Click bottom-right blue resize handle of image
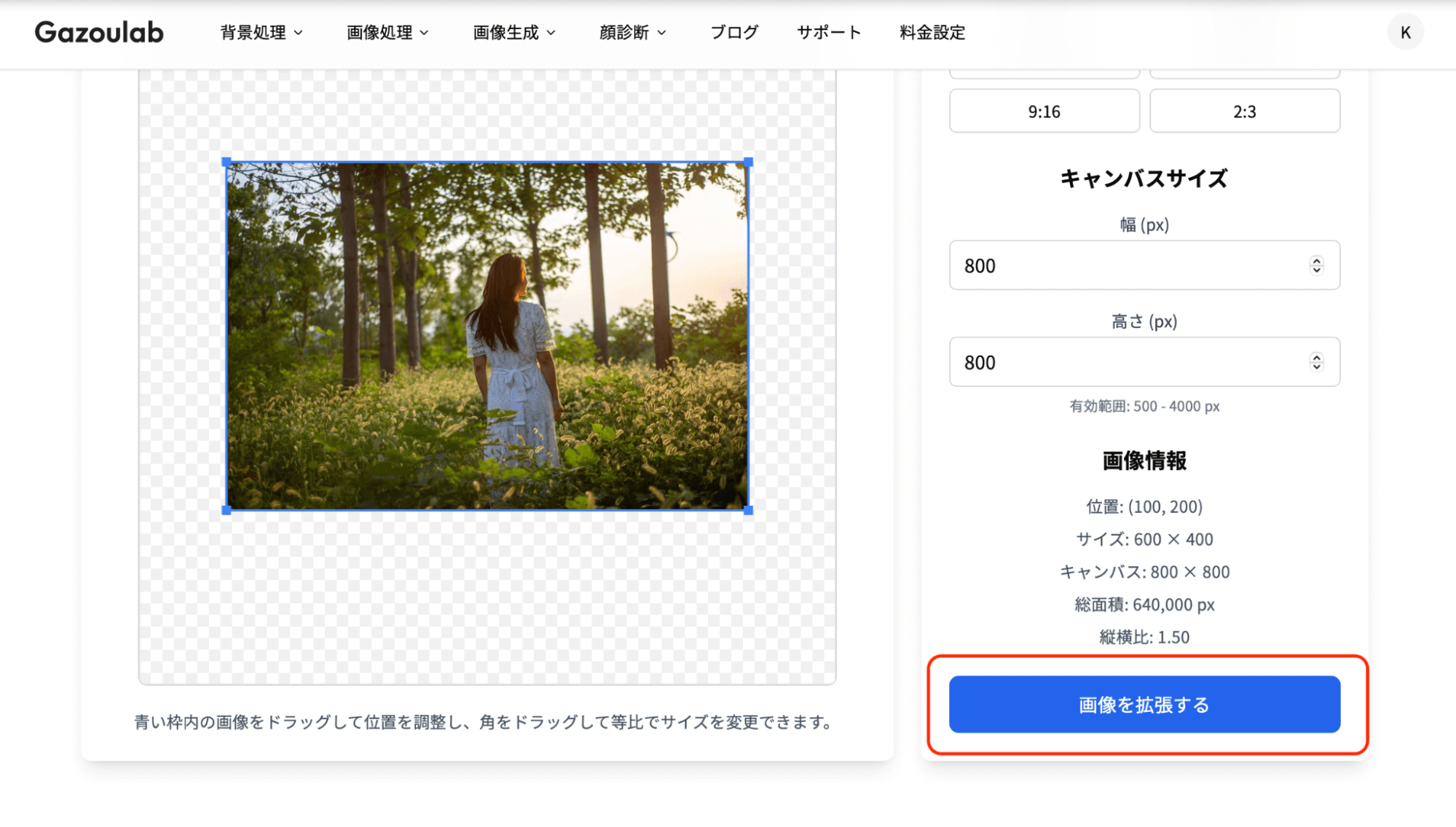 click(748, 510)
